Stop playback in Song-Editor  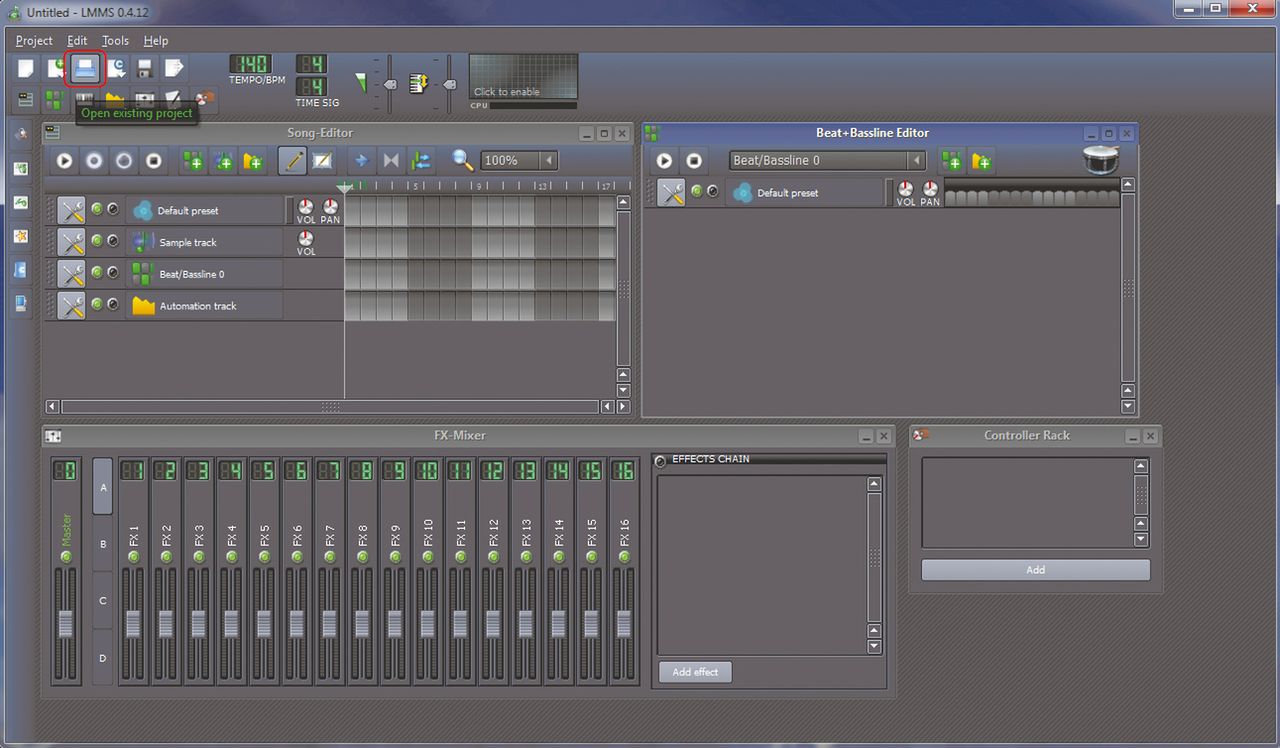[x=154, y=160]
